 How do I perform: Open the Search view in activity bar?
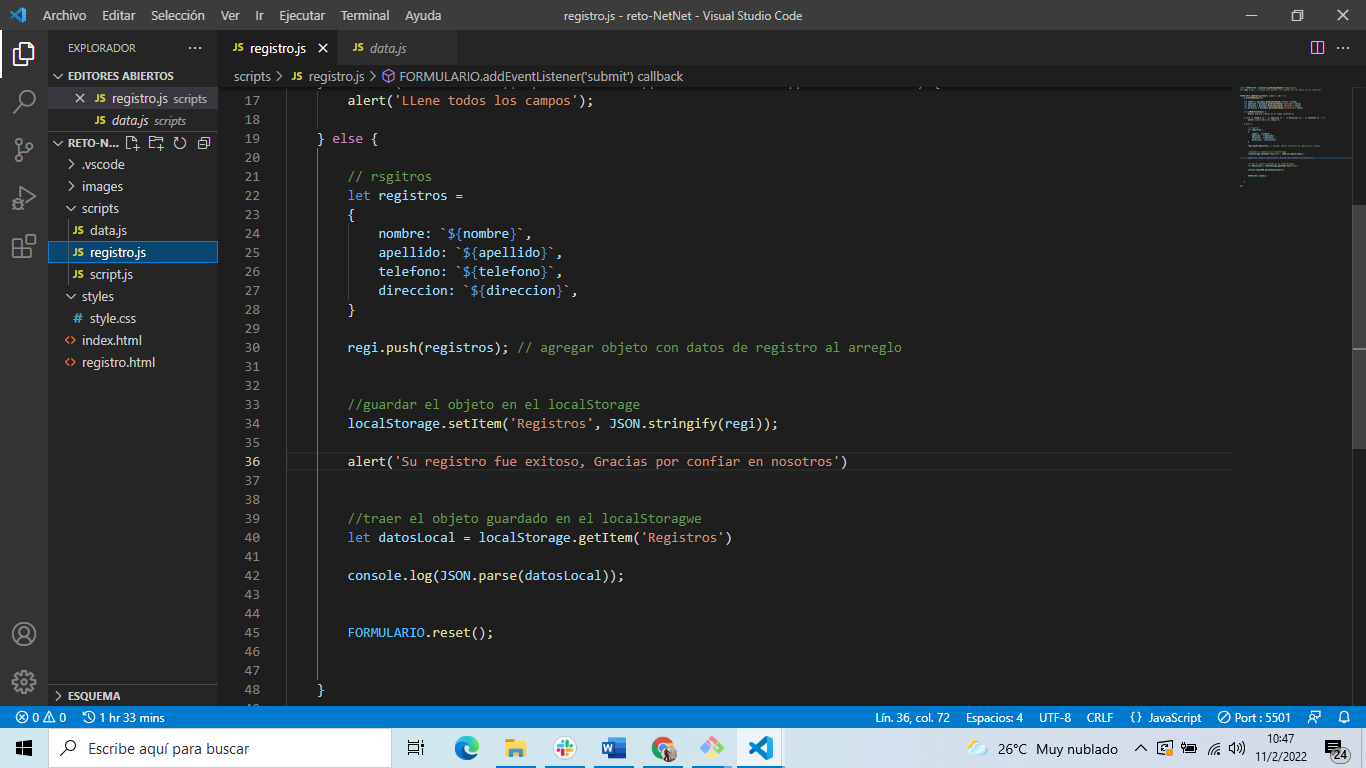(x=24, y=101)
